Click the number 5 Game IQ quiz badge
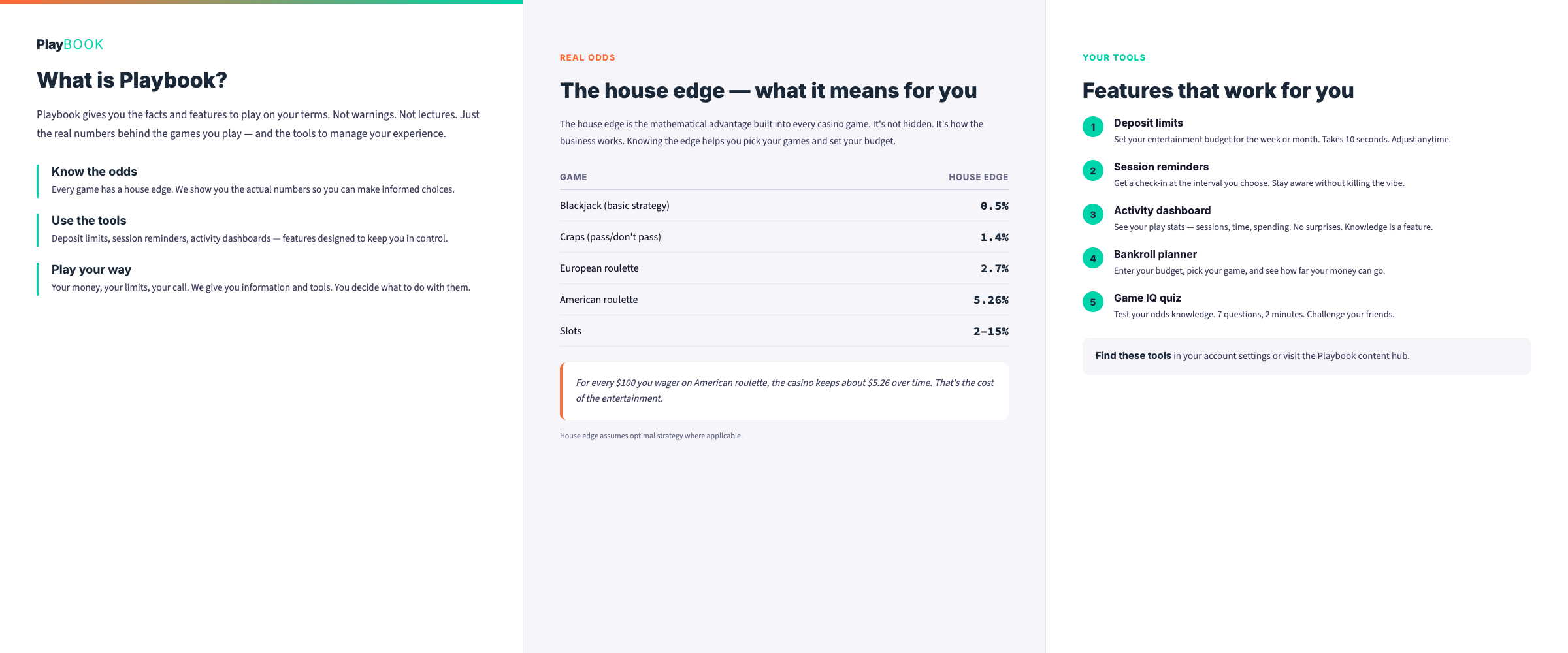 (1093, 302)
